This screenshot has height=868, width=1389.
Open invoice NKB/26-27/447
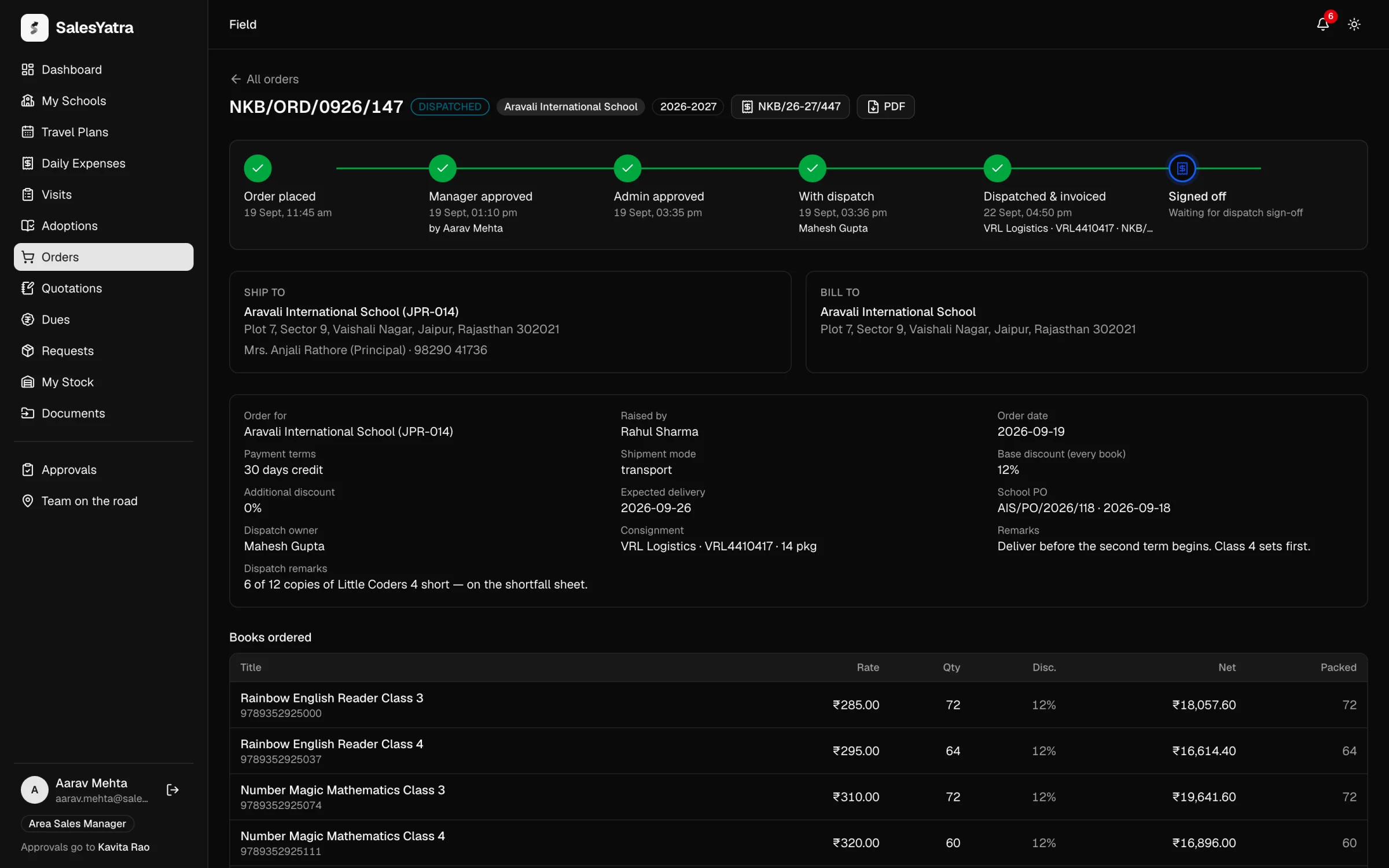click(790, 106)
